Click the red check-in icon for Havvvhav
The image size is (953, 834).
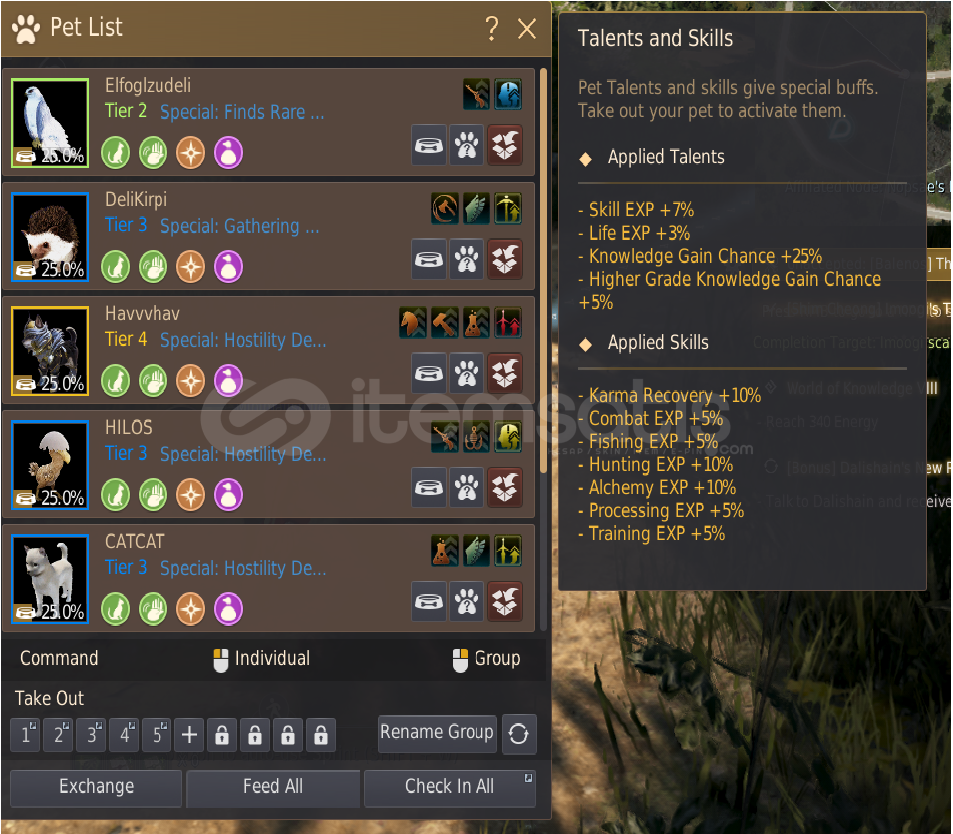[504, 373]
